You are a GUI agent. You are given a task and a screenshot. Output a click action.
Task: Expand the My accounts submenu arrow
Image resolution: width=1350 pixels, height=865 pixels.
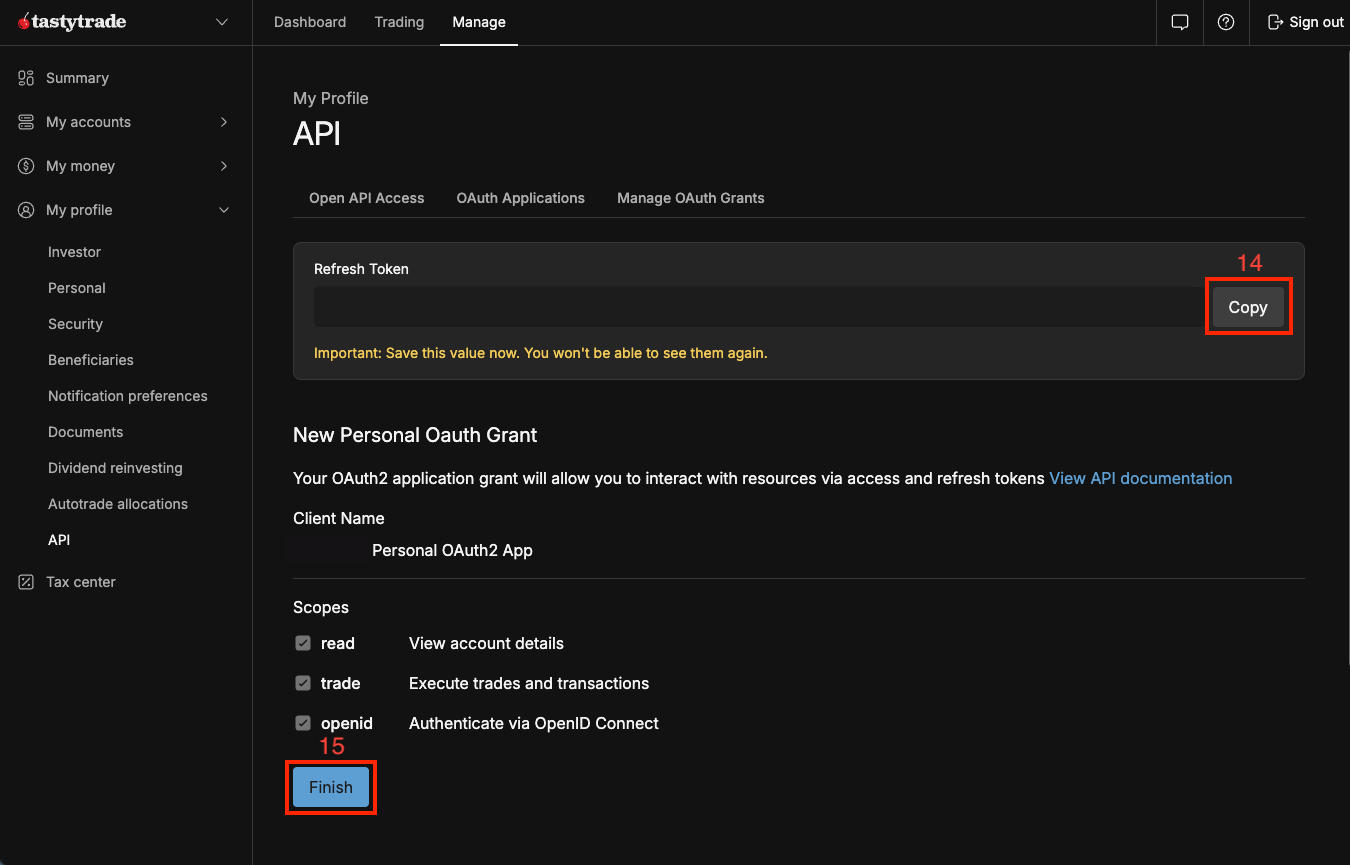coord(224,122)
